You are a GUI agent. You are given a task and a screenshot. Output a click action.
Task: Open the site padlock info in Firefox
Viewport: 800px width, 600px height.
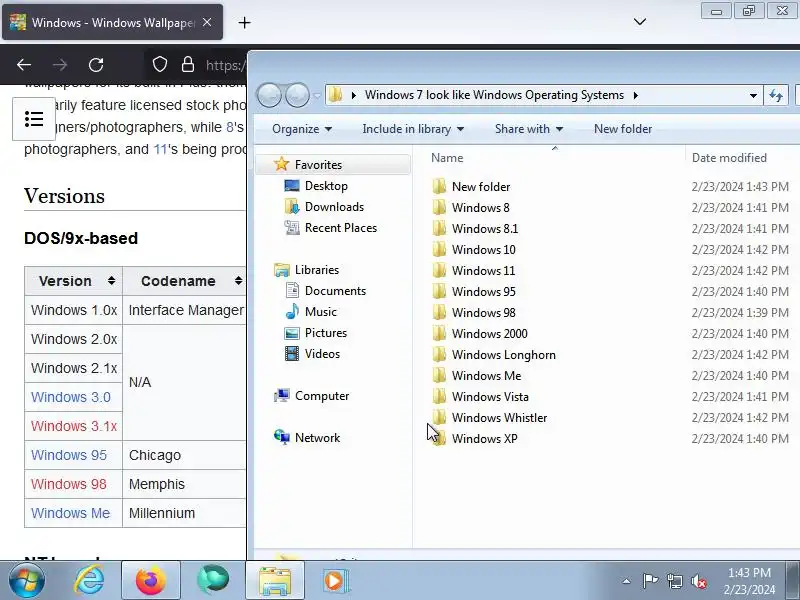click(x=188, y=65)
